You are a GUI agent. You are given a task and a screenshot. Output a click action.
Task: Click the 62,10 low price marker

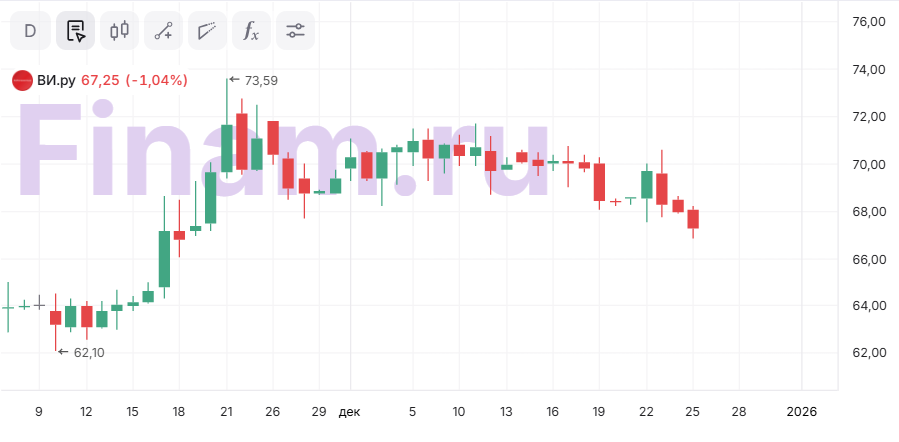(88, 352)
